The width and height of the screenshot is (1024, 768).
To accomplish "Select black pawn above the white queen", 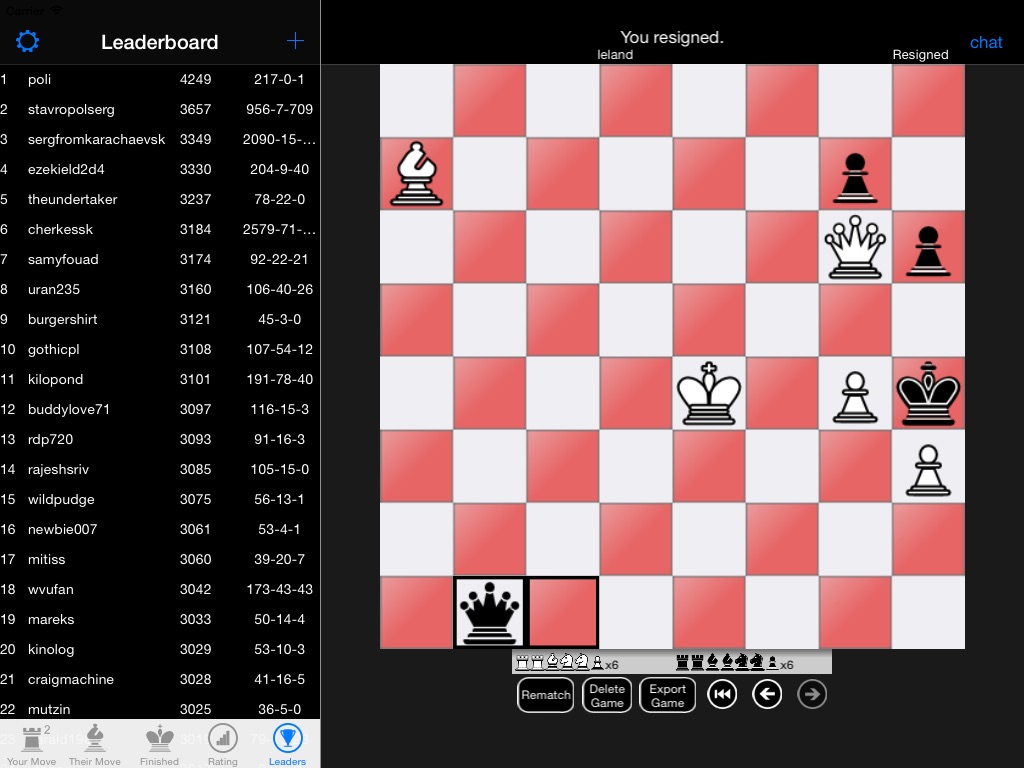I will 855,178.
